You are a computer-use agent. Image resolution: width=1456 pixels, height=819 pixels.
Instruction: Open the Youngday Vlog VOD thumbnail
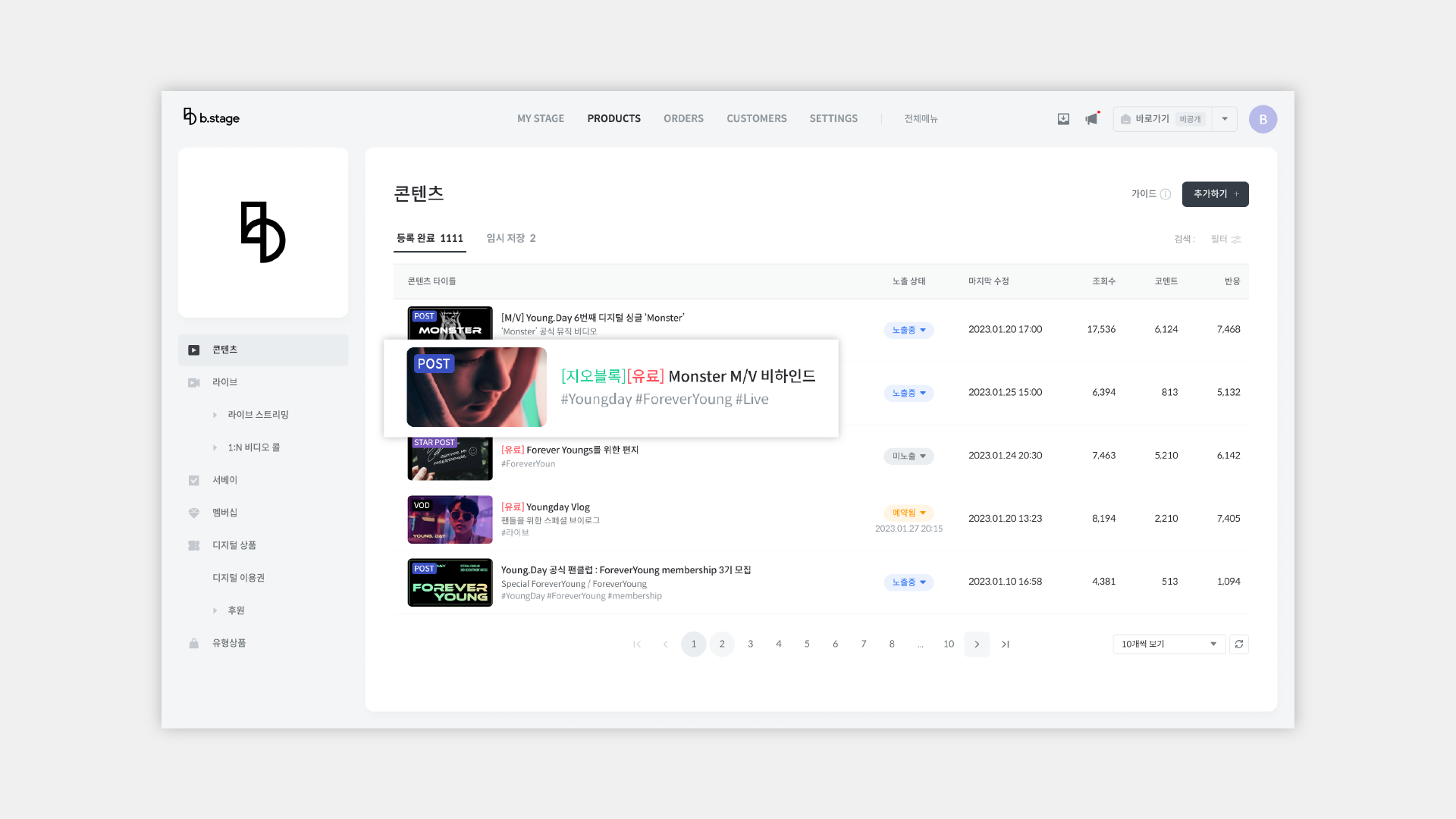[450, 519]
